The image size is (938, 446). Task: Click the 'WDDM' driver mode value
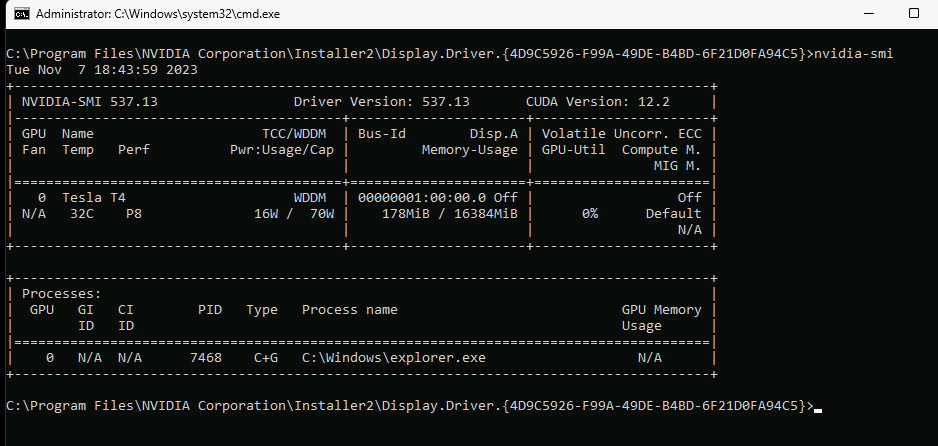point(310,197)
